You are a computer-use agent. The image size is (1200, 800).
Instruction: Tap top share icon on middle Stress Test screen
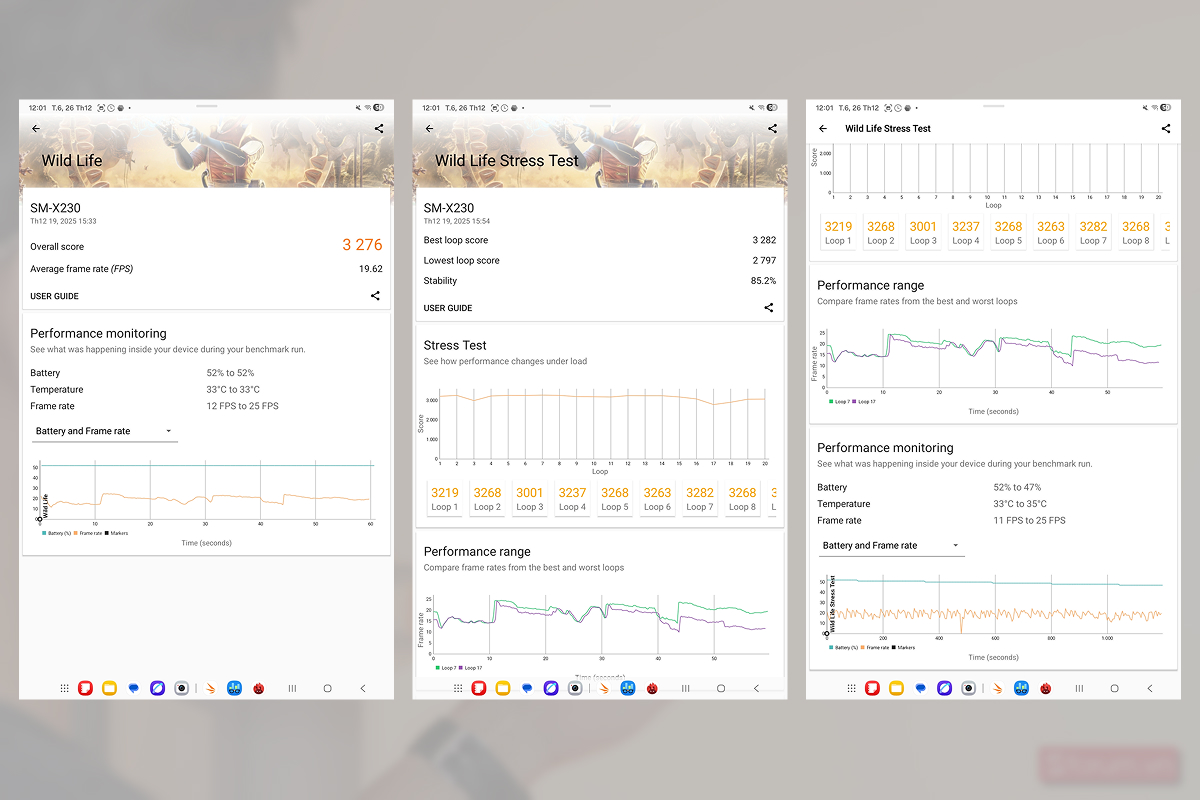tap(772, 129)
